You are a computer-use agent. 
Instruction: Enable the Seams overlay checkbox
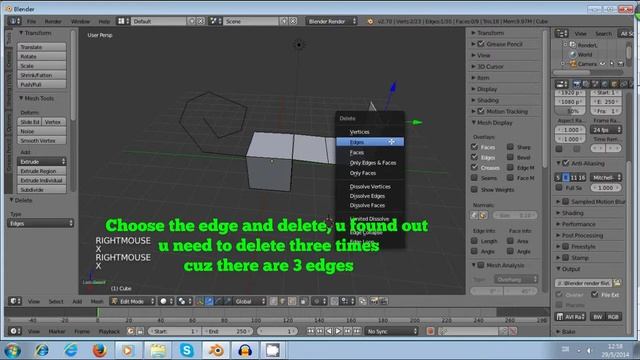(474, 178)
